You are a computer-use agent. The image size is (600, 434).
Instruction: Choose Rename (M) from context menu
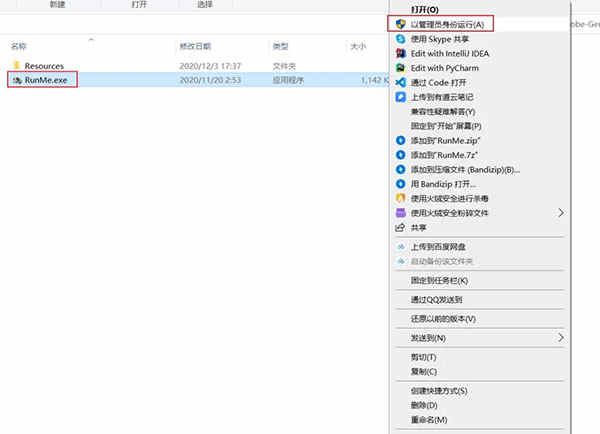pos(429,419)
